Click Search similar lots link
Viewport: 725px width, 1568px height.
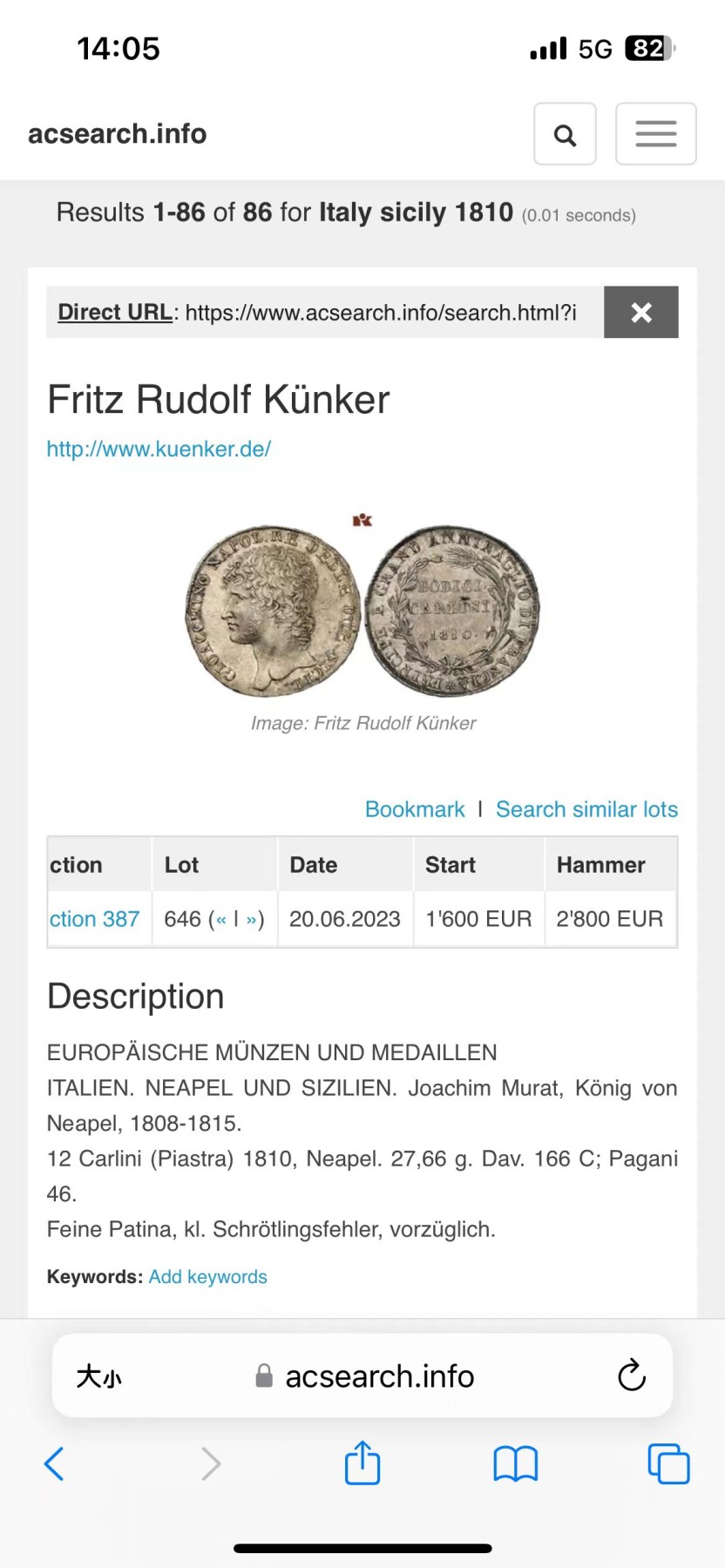click(x=586, y=809)
